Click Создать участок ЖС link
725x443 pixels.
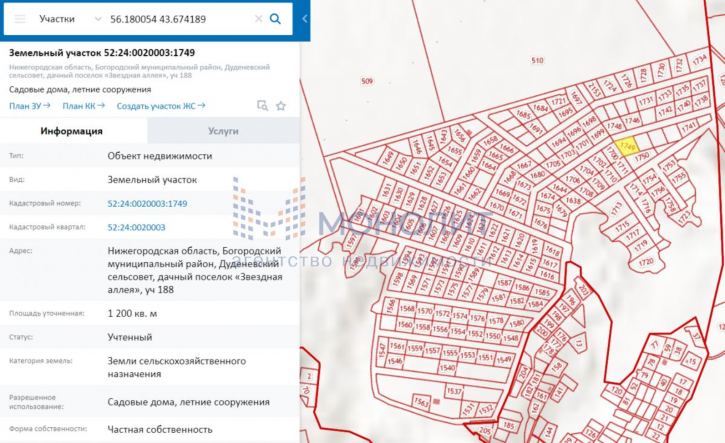(x=161, y=106)
